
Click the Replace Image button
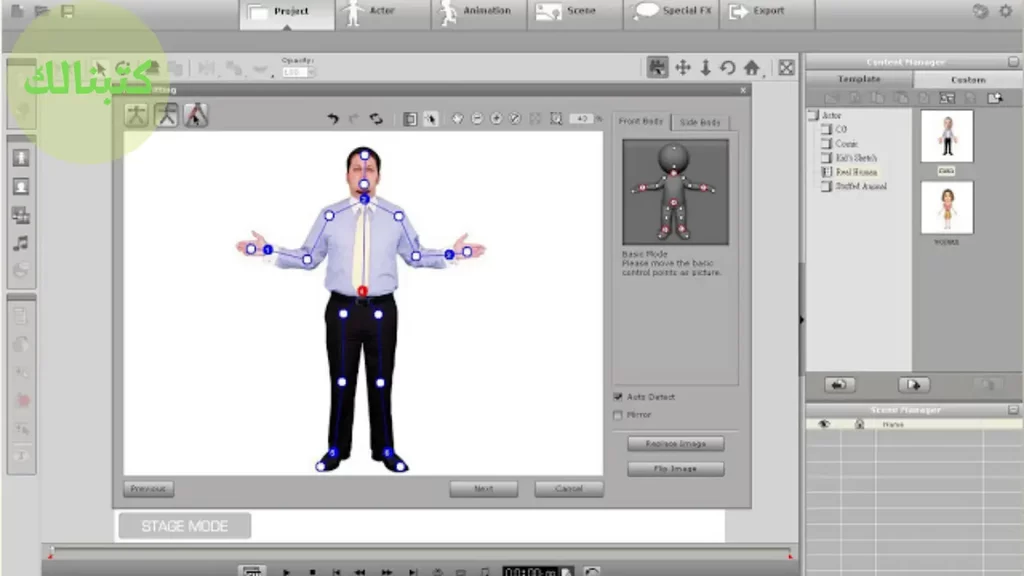coord(675,443)
